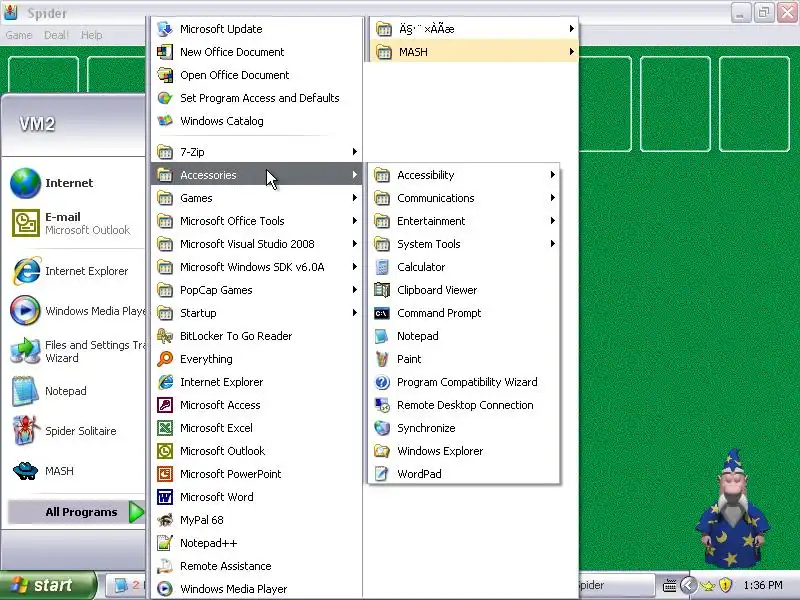Screen dimensions: 800x600
Task: Launch Clipboard Viewer icon
Action: point(382,290)
